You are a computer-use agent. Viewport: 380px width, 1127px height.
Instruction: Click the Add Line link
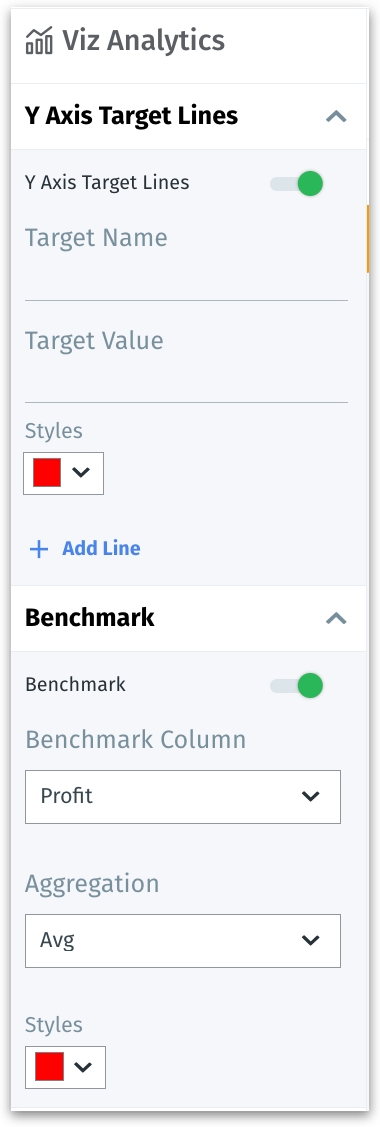[101, 549]
